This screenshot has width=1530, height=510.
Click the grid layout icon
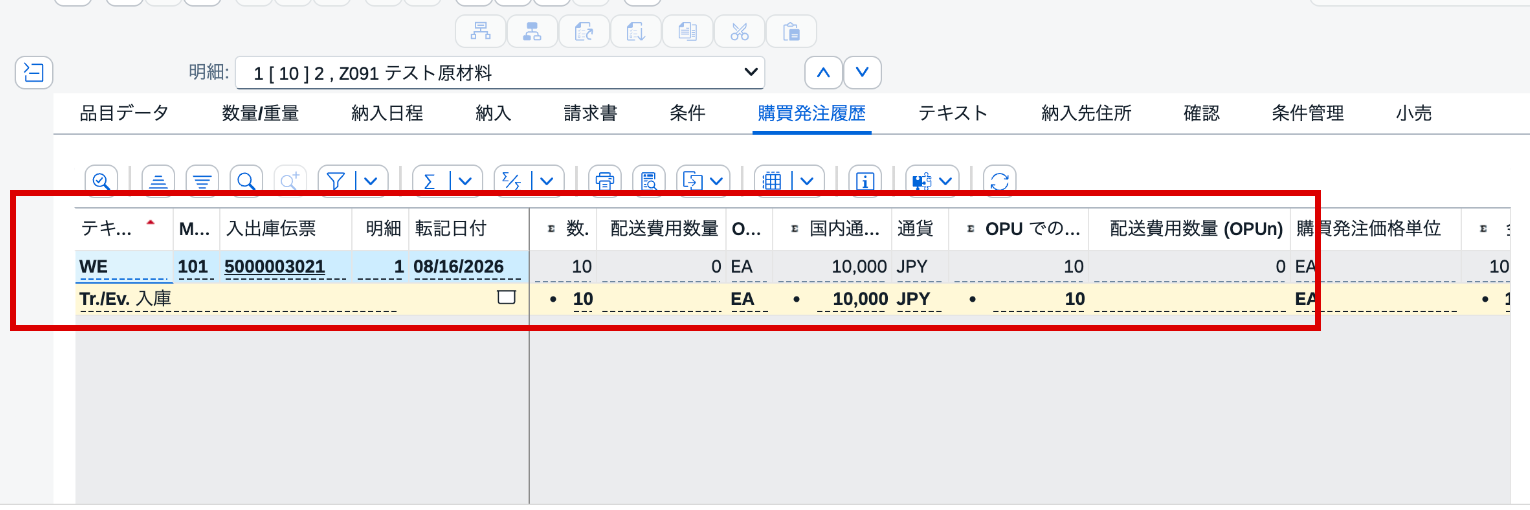pyautogui.click(x=772, y=181)
